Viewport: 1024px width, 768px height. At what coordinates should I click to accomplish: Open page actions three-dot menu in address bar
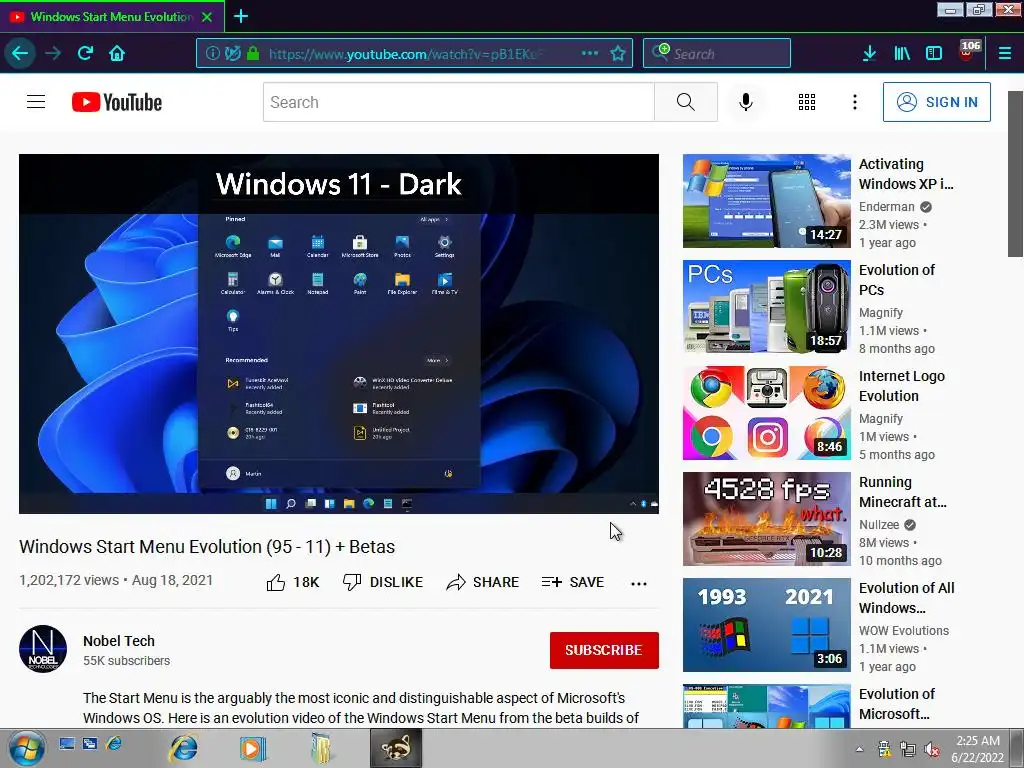point(590,53)
